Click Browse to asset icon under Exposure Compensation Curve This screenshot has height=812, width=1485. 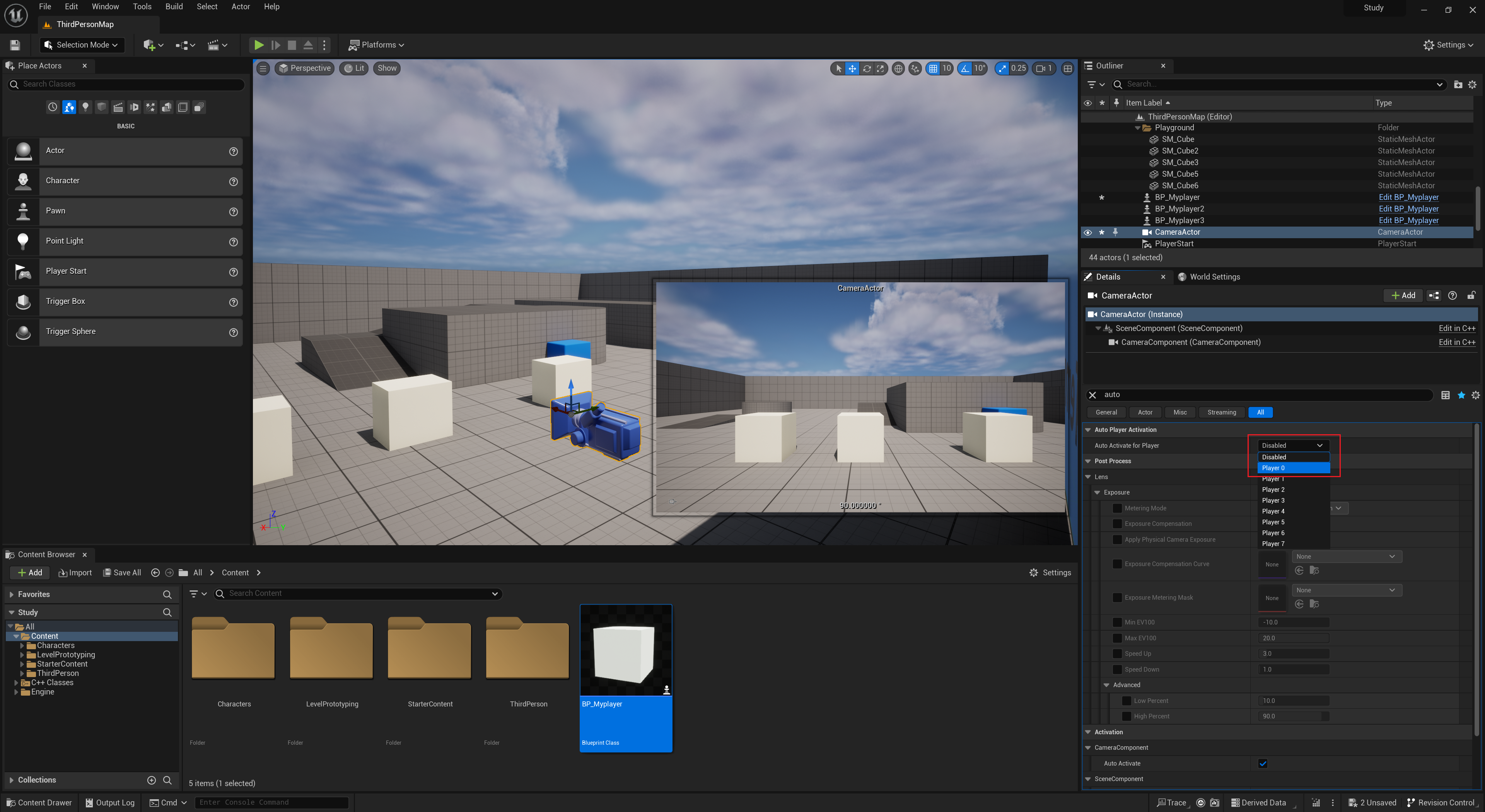(1314, 571)
